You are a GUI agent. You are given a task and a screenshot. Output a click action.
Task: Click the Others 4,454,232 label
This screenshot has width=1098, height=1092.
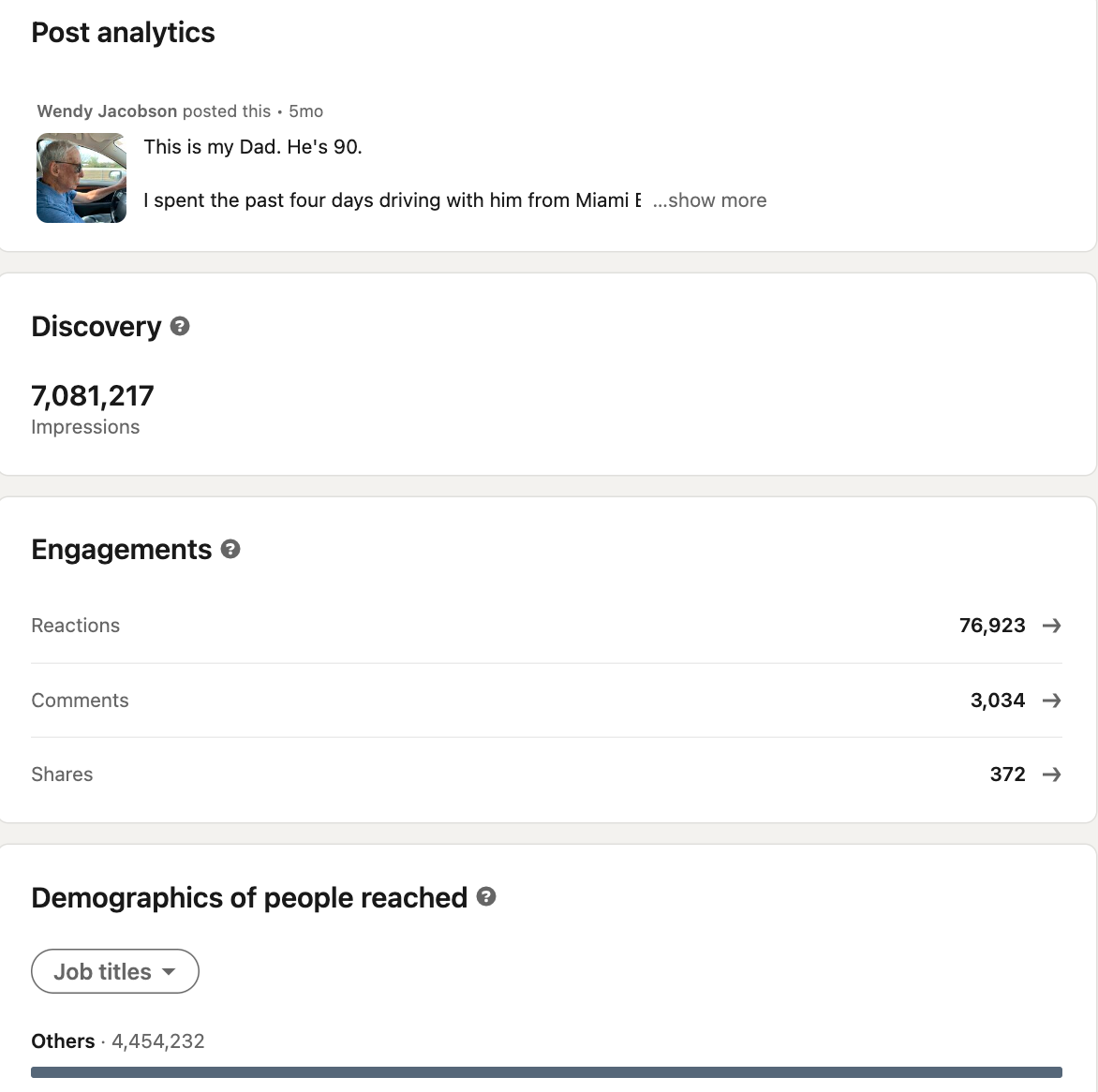point(118,1041)
